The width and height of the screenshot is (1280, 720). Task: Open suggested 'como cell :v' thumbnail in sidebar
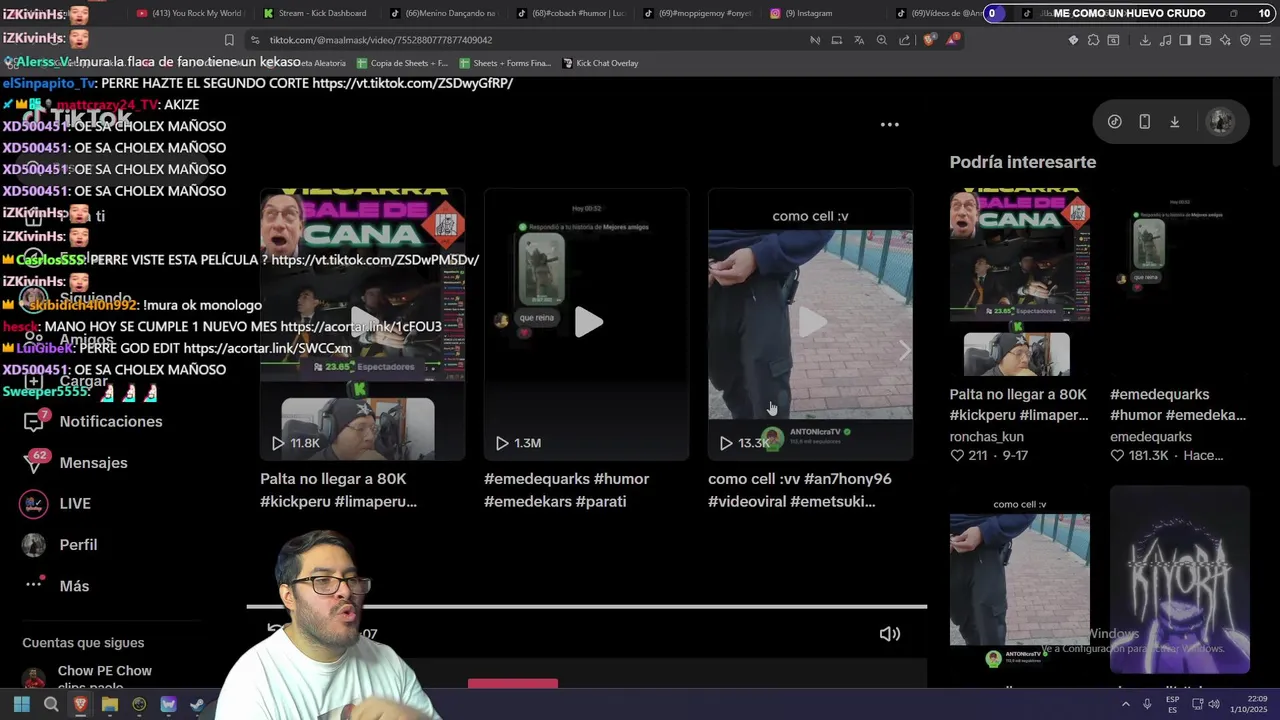[1020, 582]
